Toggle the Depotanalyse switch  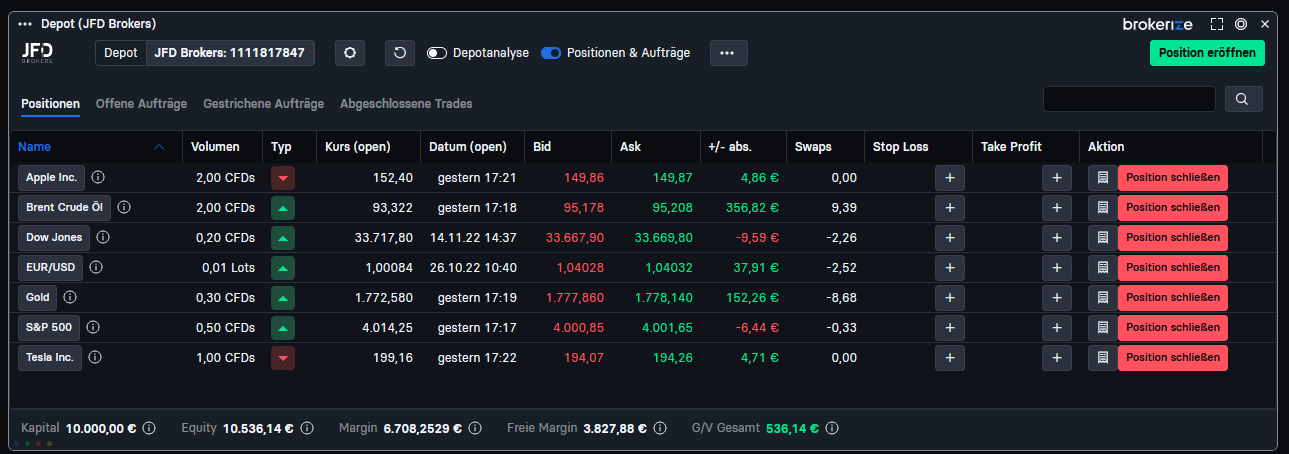[x=436, y=53]
